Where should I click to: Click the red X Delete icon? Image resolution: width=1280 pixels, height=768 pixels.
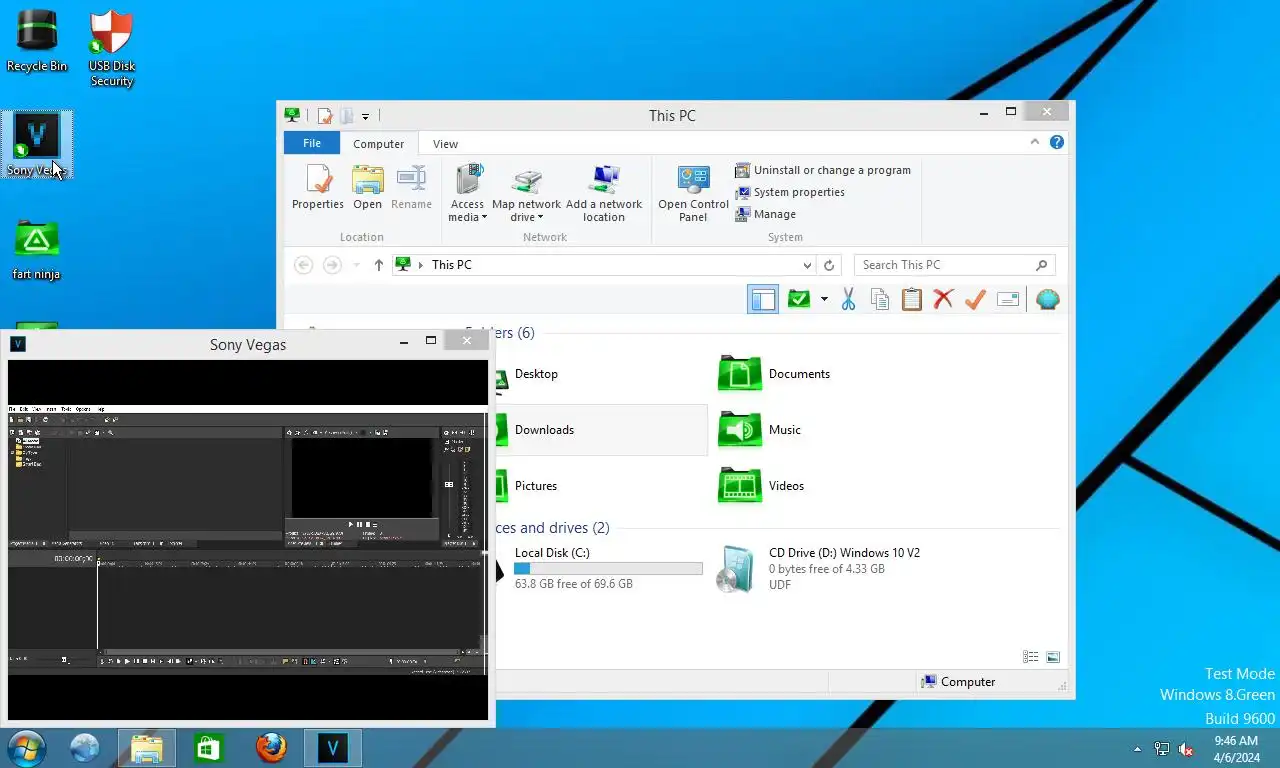pyautogui.click(x=943, y=299)
